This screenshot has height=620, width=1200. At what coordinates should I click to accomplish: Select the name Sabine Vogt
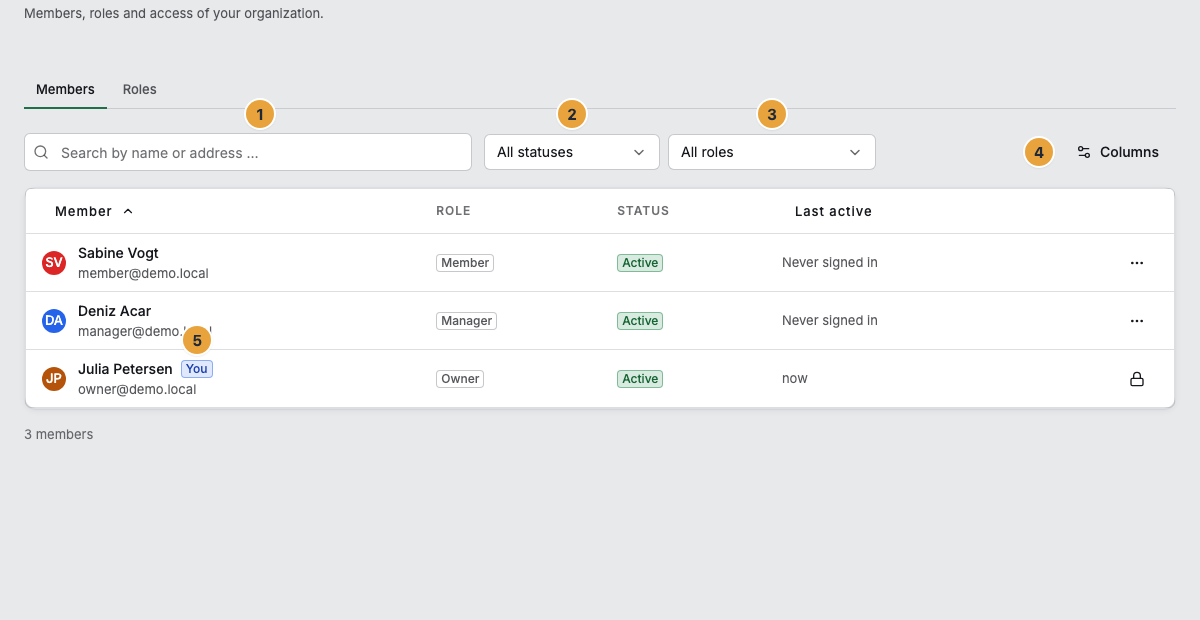click(118, 253)
